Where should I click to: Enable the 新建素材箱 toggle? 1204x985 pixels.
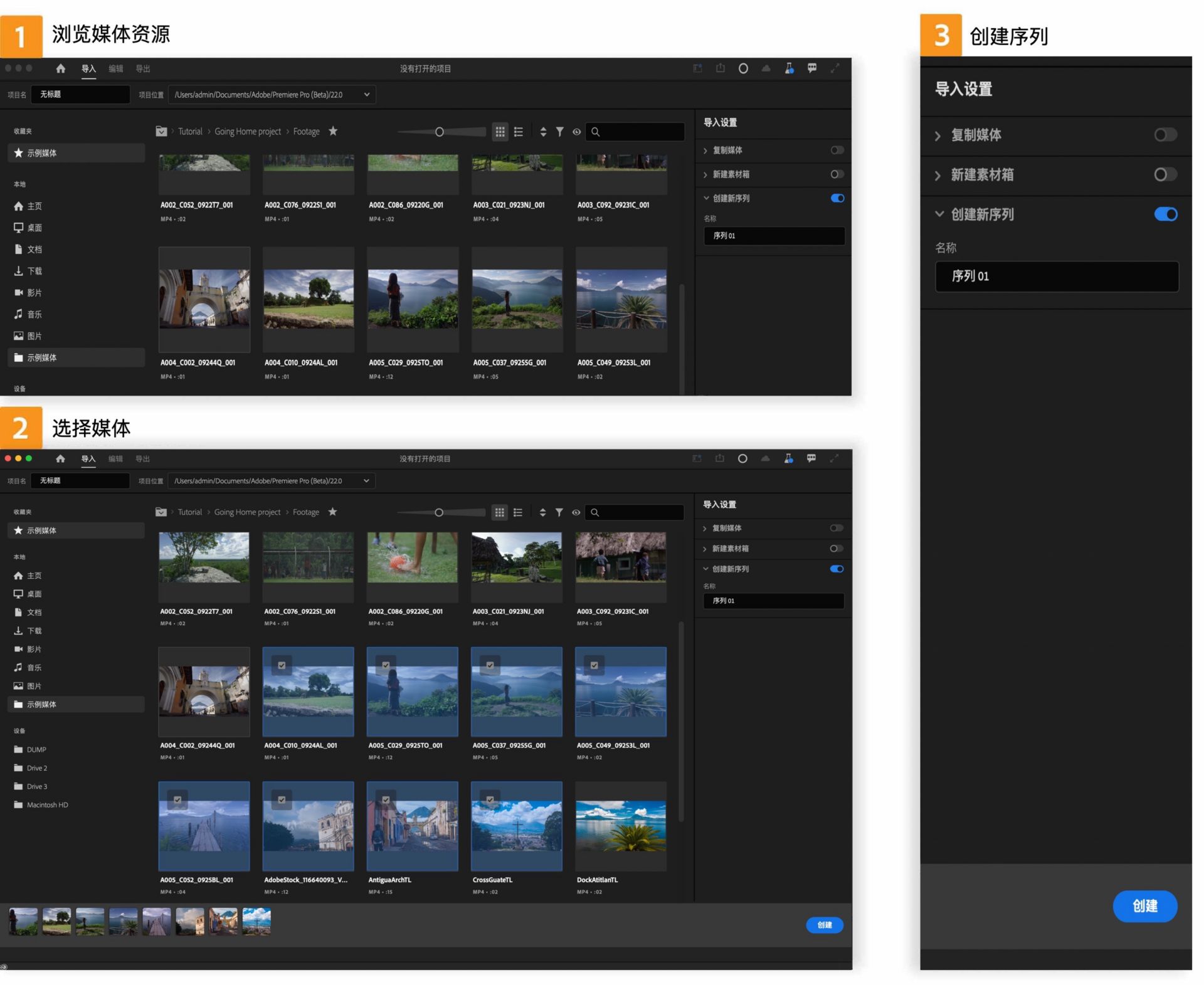coord(1165,175)
